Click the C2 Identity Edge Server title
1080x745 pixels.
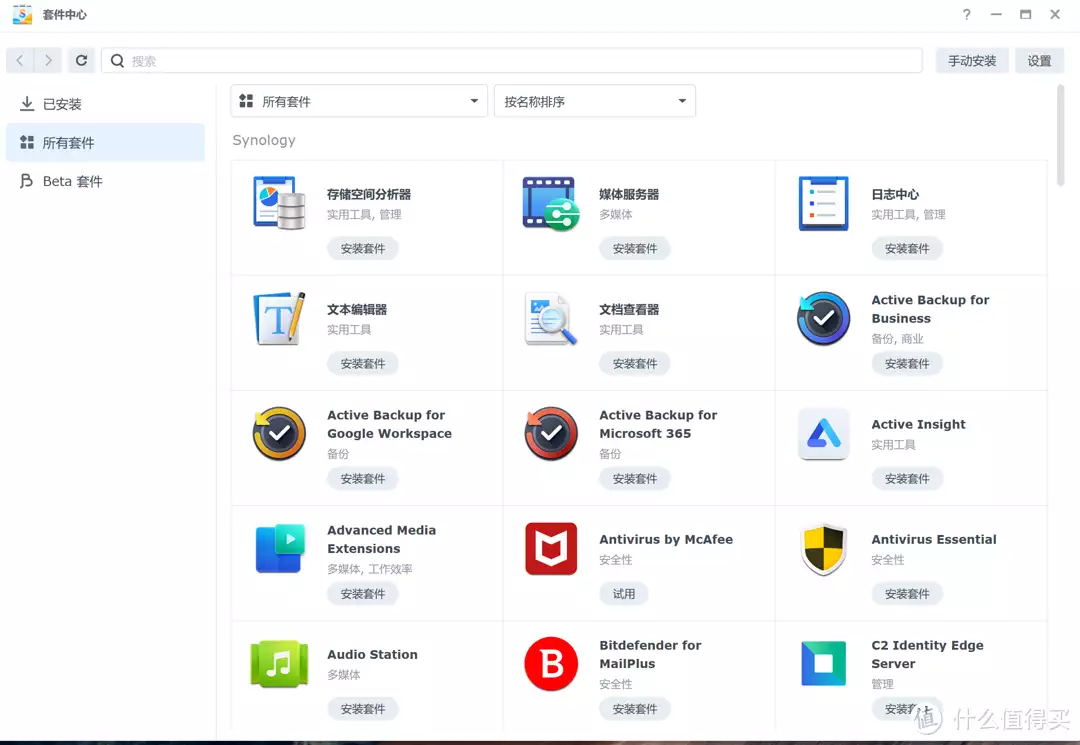[x=927, y=654]
